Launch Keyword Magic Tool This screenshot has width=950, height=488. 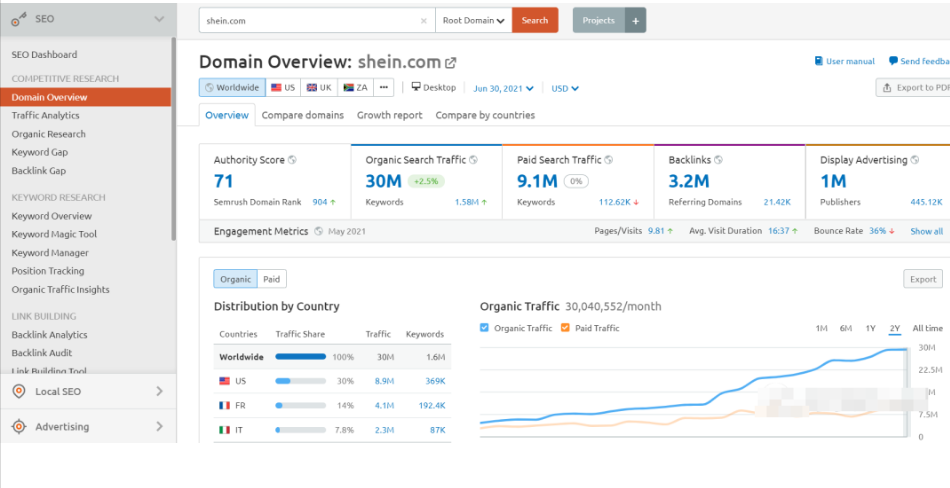[54, 234]
